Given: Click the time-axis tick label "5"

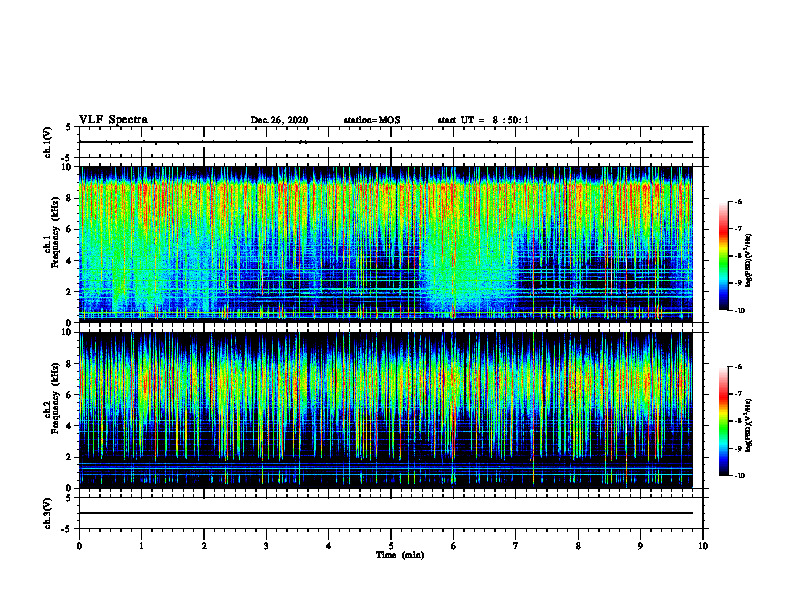Looking at the screenshot, I should (x=391, y=546).
